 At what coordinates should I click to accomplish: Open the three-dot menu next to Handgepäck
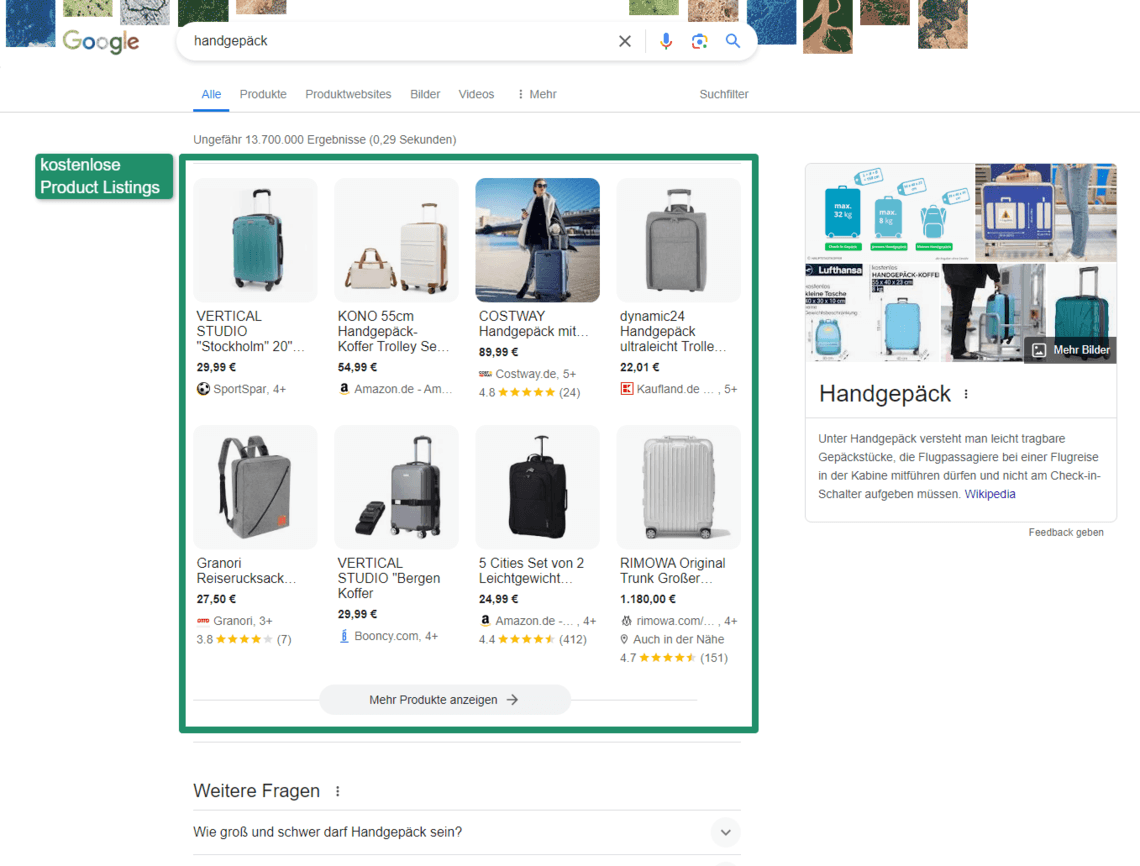pos(966,394)
